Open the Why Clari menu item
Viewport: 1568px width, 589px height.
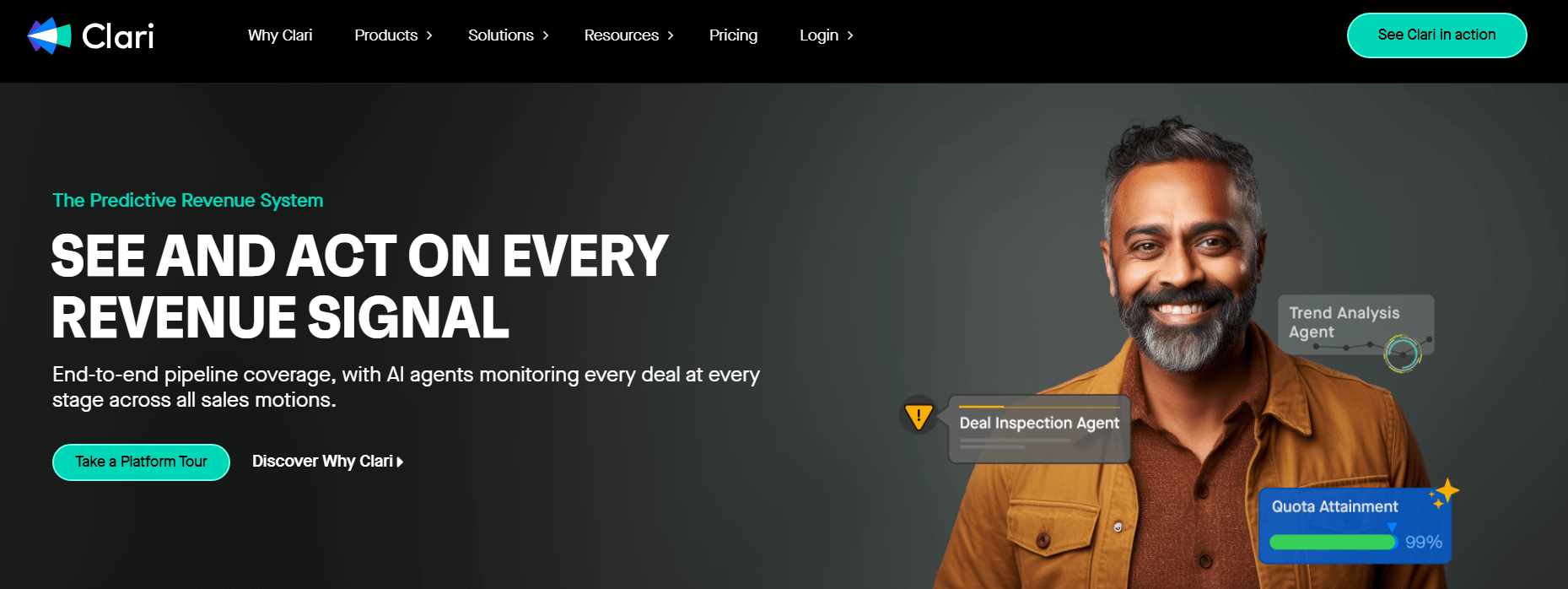280,35
